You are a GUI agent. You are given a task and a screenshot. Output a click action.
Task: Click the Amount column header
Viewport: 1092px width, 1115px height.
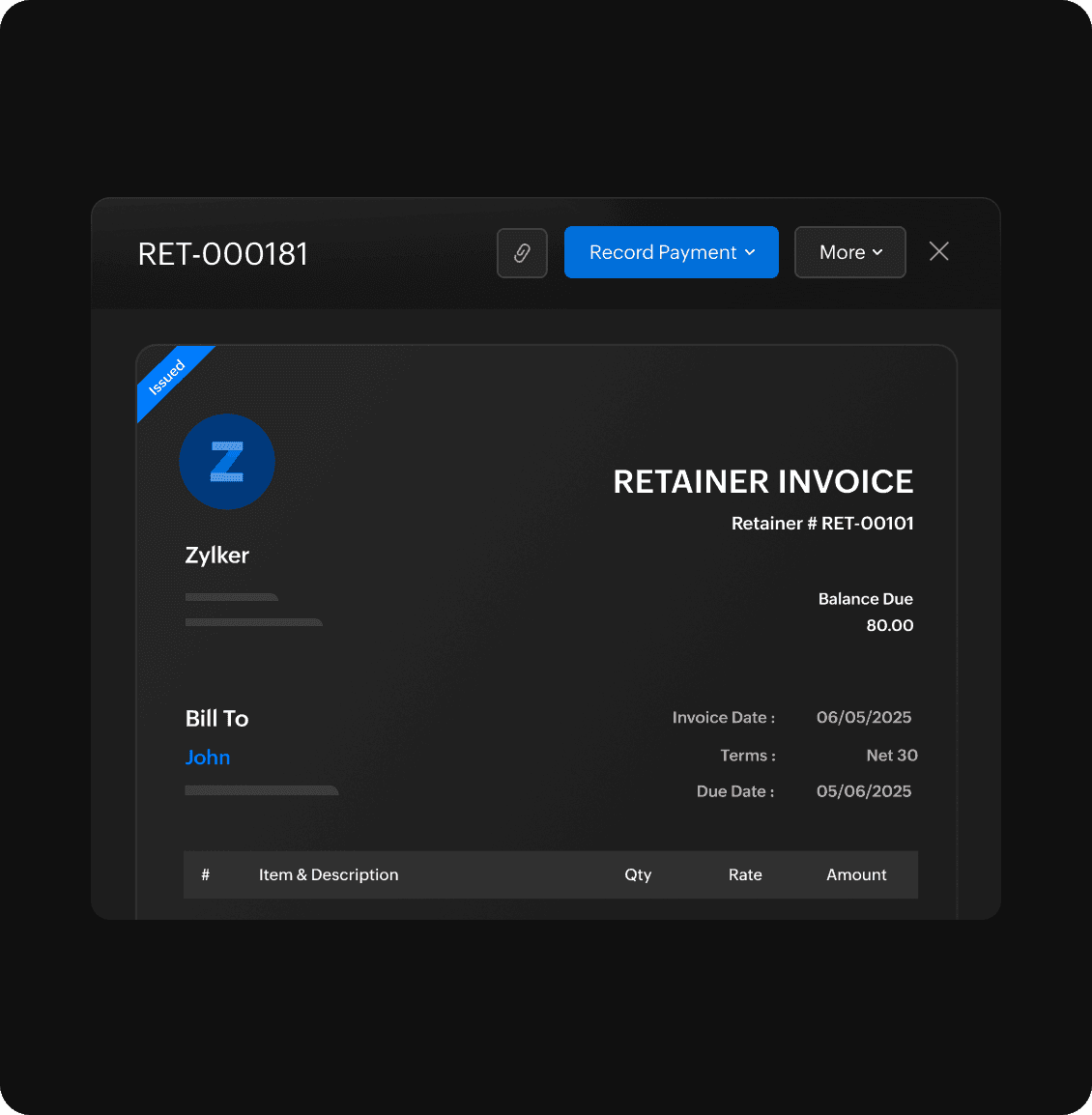[856, 874]
